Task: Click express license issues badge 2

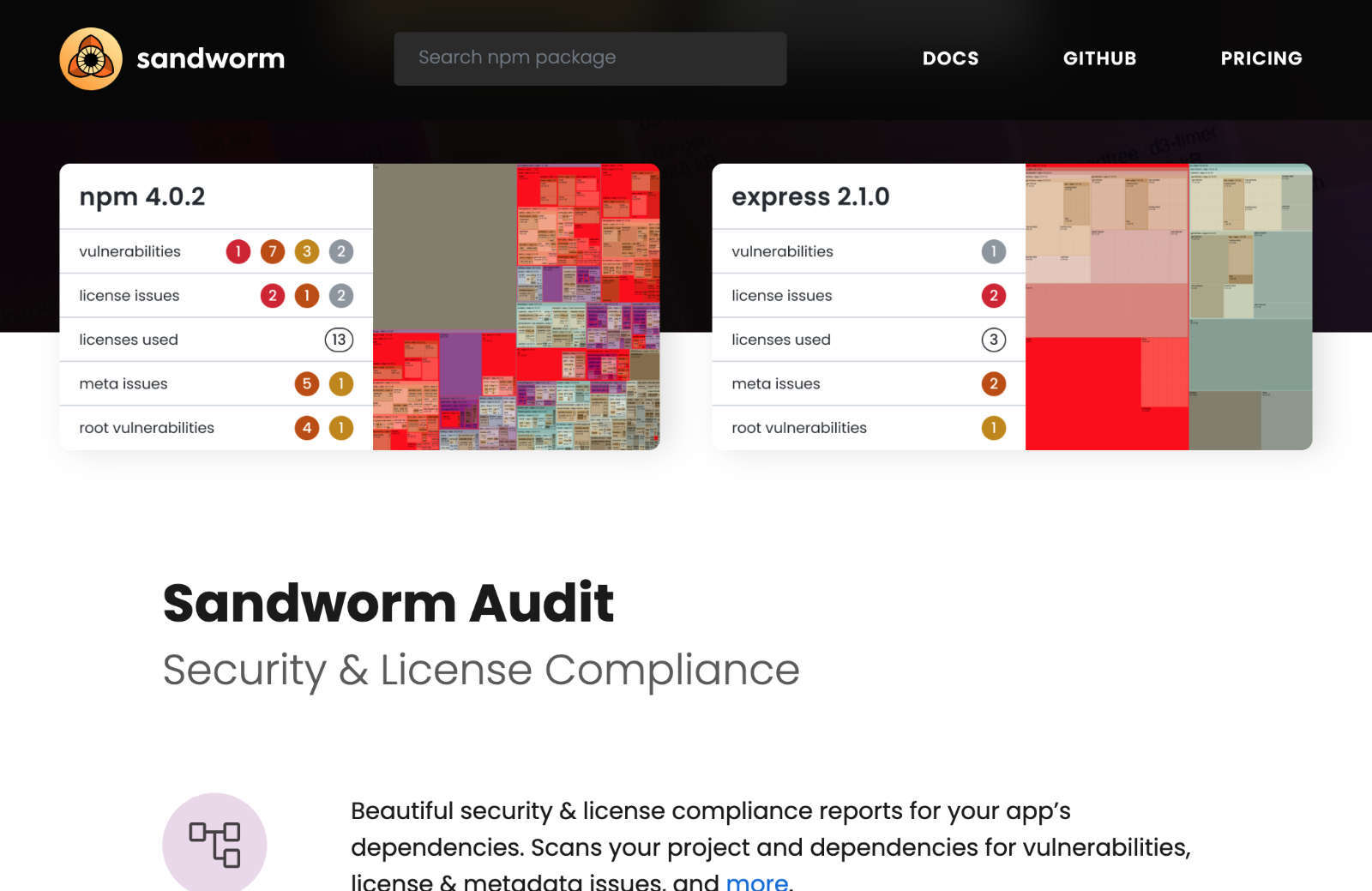Action: tap(994, 296)
